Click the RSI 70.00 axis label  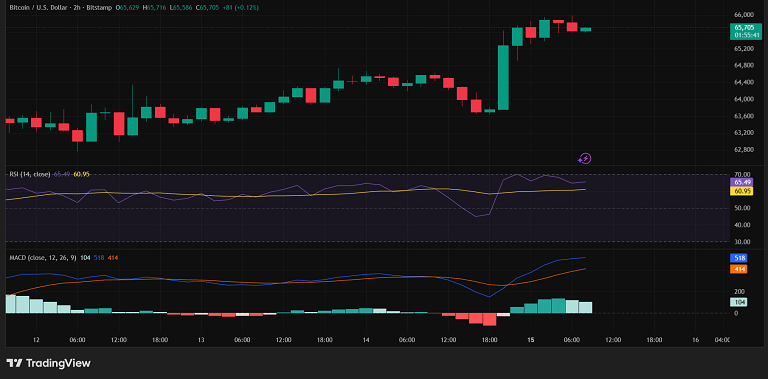tap(742, 174)
